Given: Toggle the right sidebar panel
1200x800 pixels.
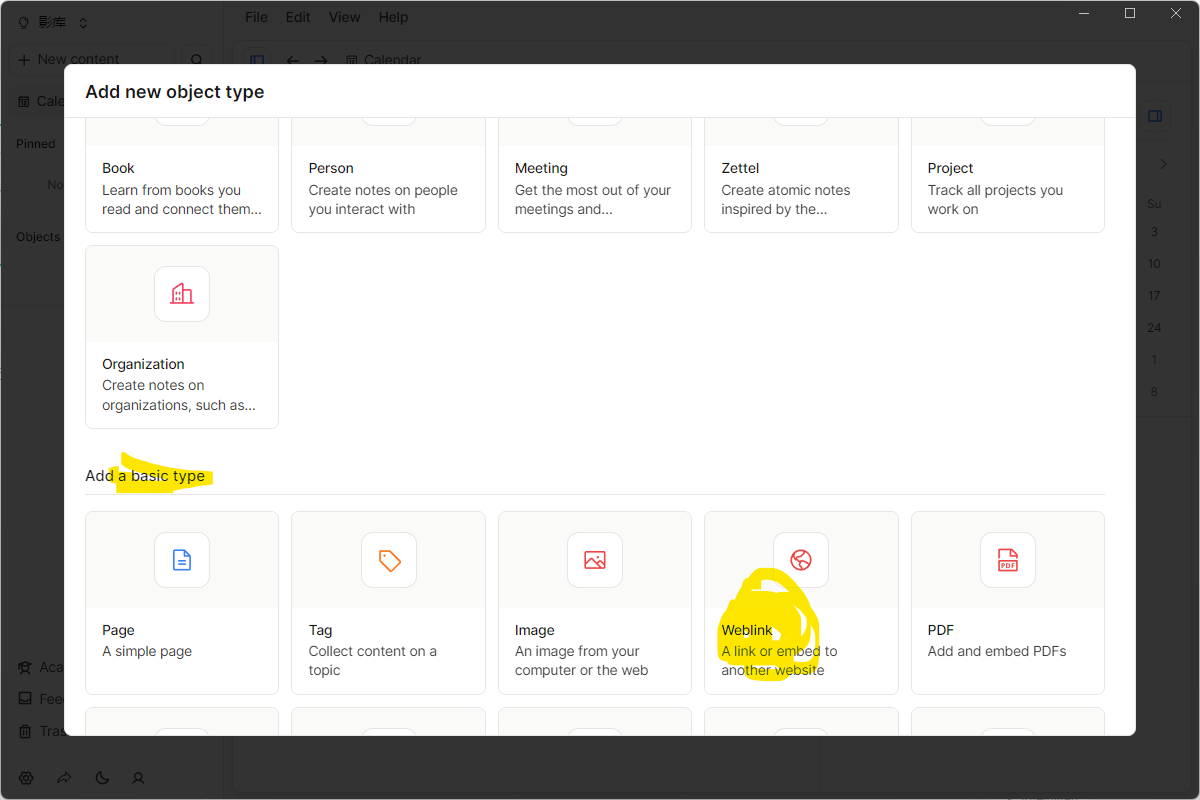Looking at the screenshot, I should tap(1155, 117).
